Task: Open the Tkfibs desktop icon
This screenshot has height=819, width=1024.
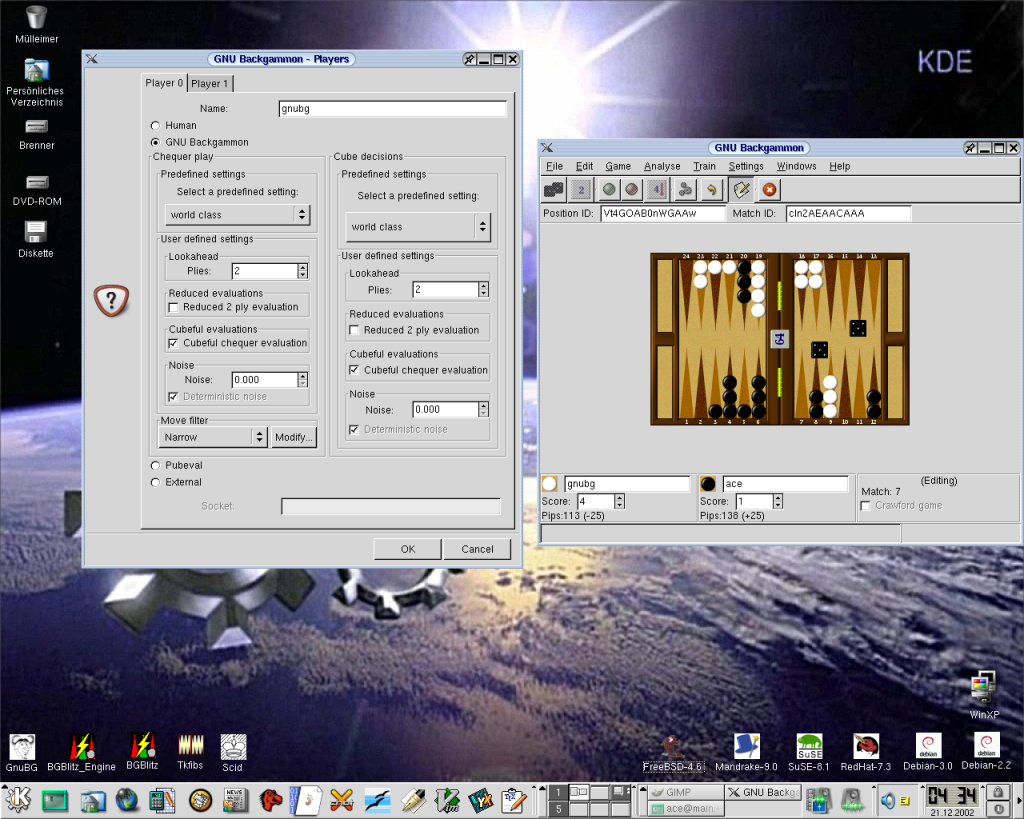Action: 190,751
